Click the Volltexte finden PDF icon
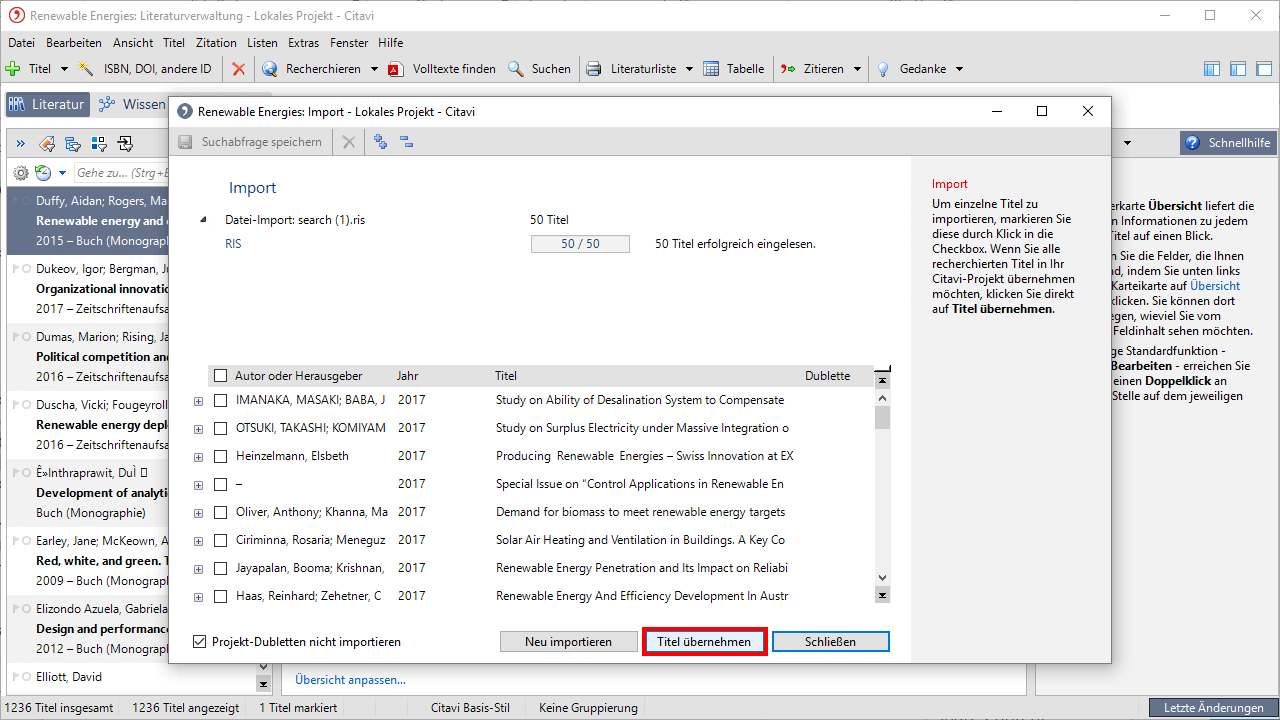The width and height of the screenshot is (1280, 720). pos(395,69)
